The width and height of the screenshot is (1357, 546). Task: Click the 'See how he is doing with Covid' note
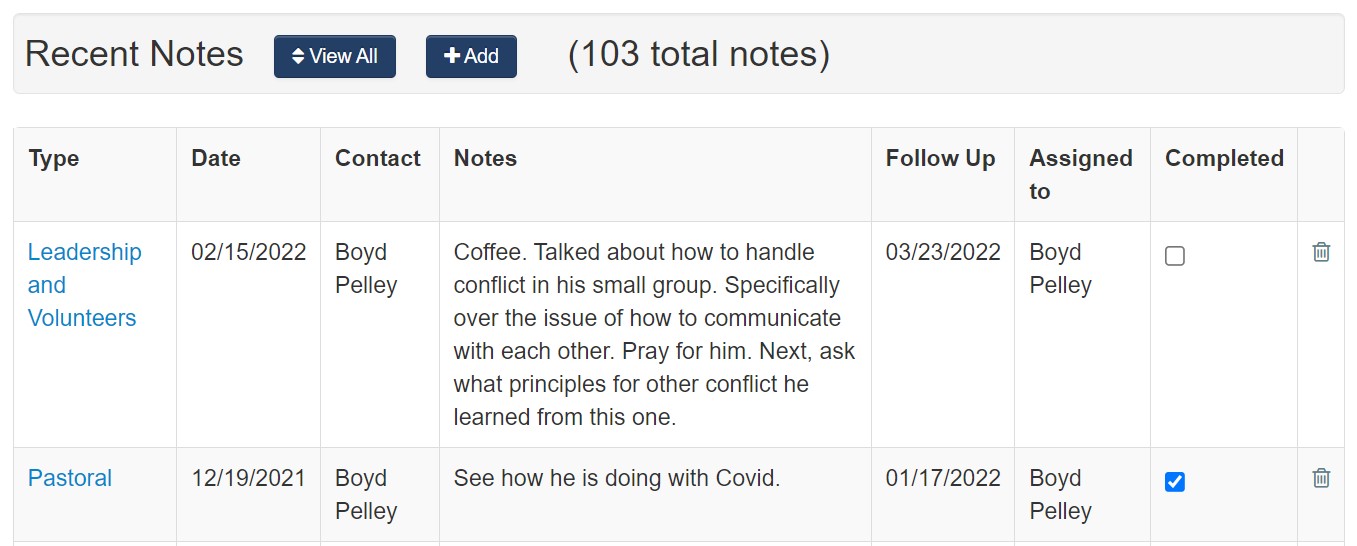pyautogui.click(x=617, y=478)
